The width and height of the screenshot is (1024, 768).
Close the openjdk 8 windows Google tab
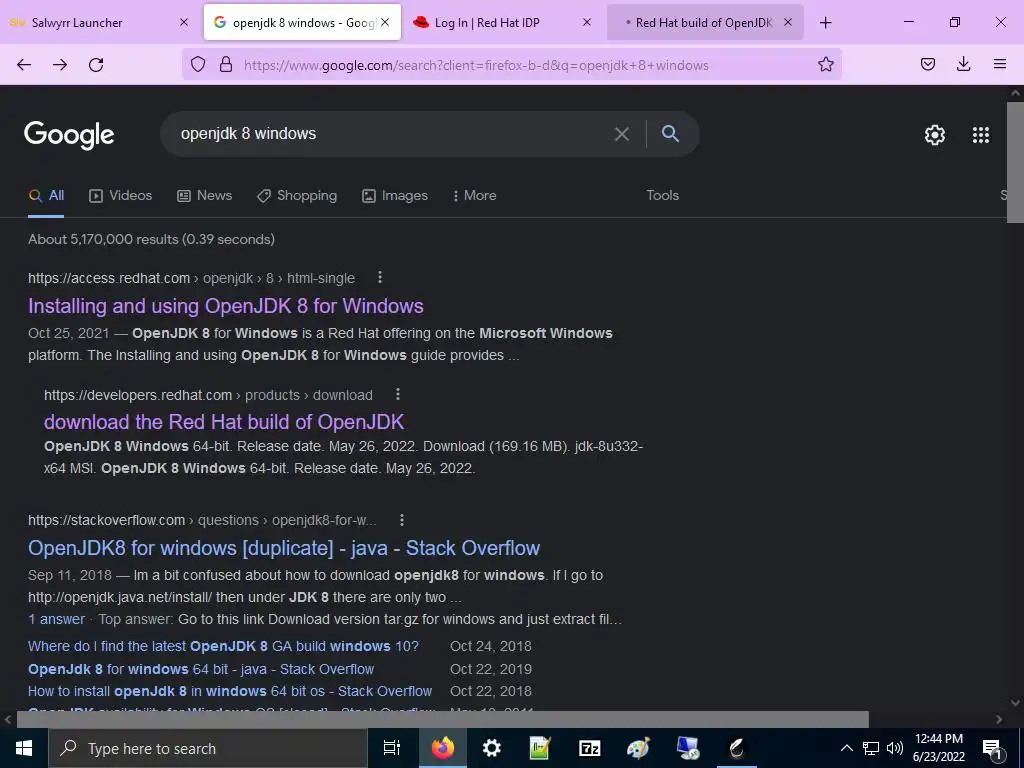385,22
